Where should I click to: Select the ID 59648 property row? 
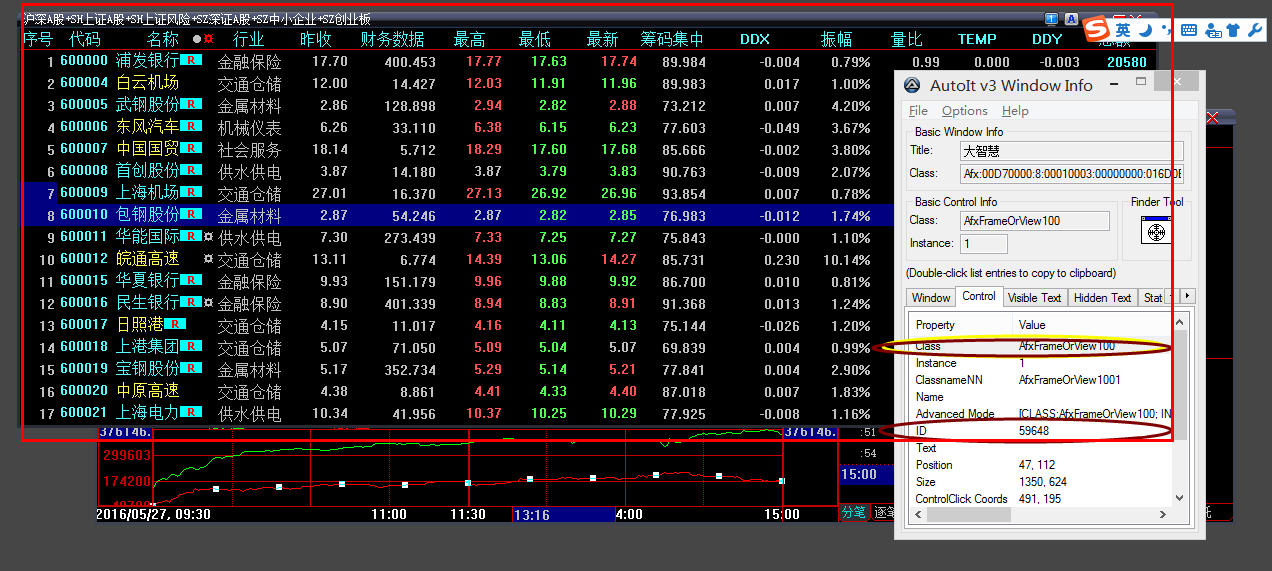coord(1040,431)
